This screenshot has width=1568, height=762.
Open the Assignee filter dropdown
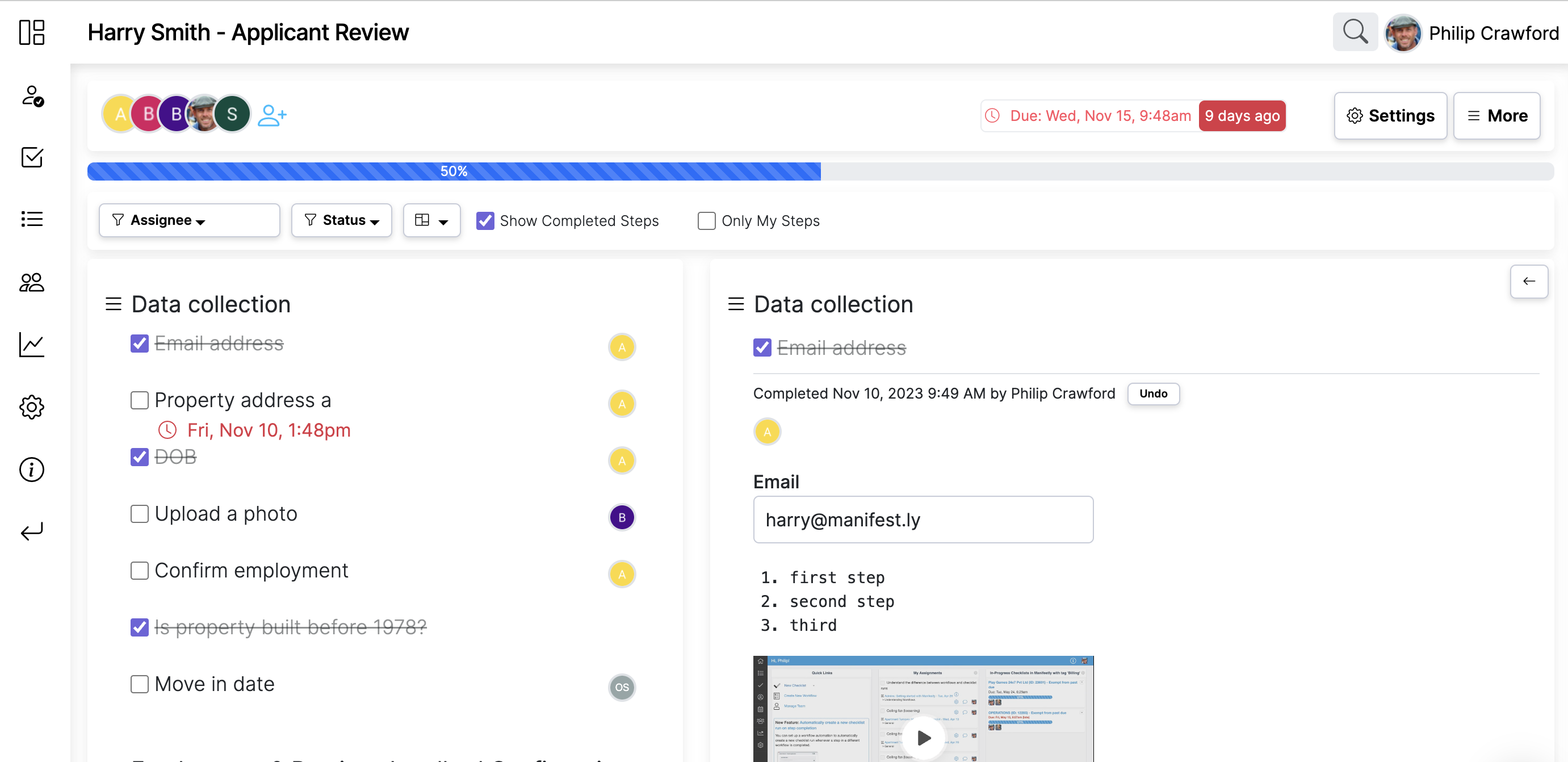click(x=189, y=220)
